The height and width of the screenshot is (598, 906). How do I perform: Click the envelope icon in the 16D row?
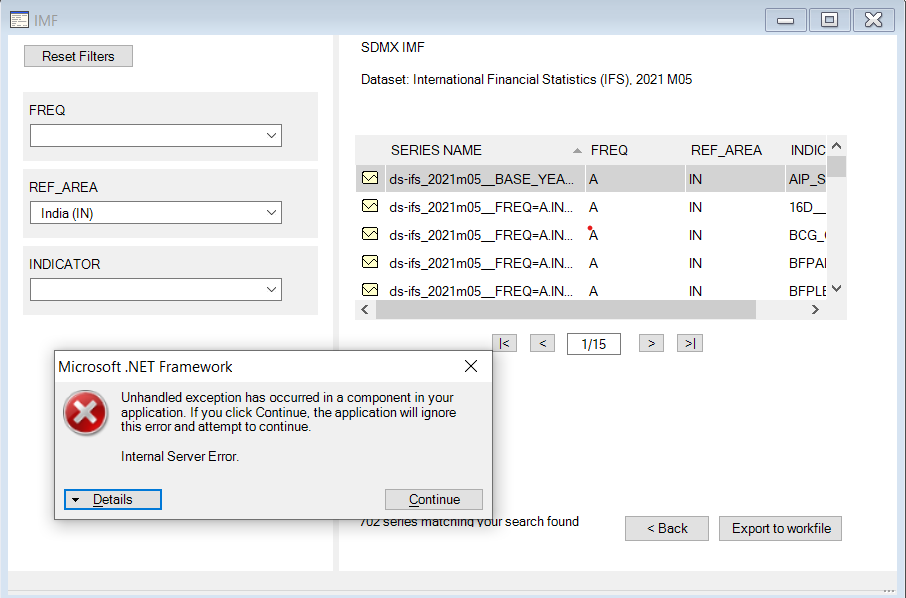tap(370, 206)
